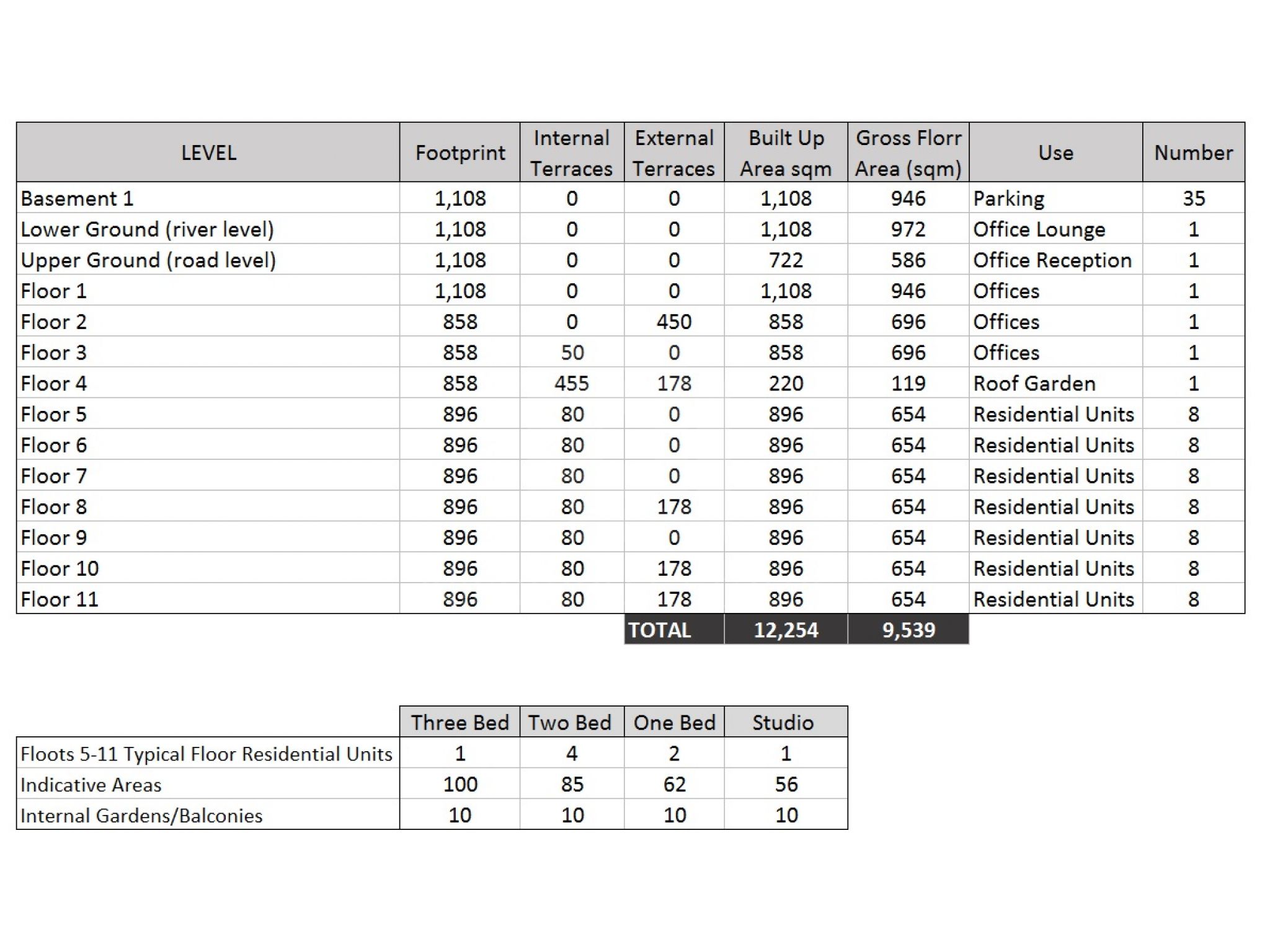Select Floor 4 internal terraces value 455
The height and width of the screenshot is (952, 1270).
point(572,383)
